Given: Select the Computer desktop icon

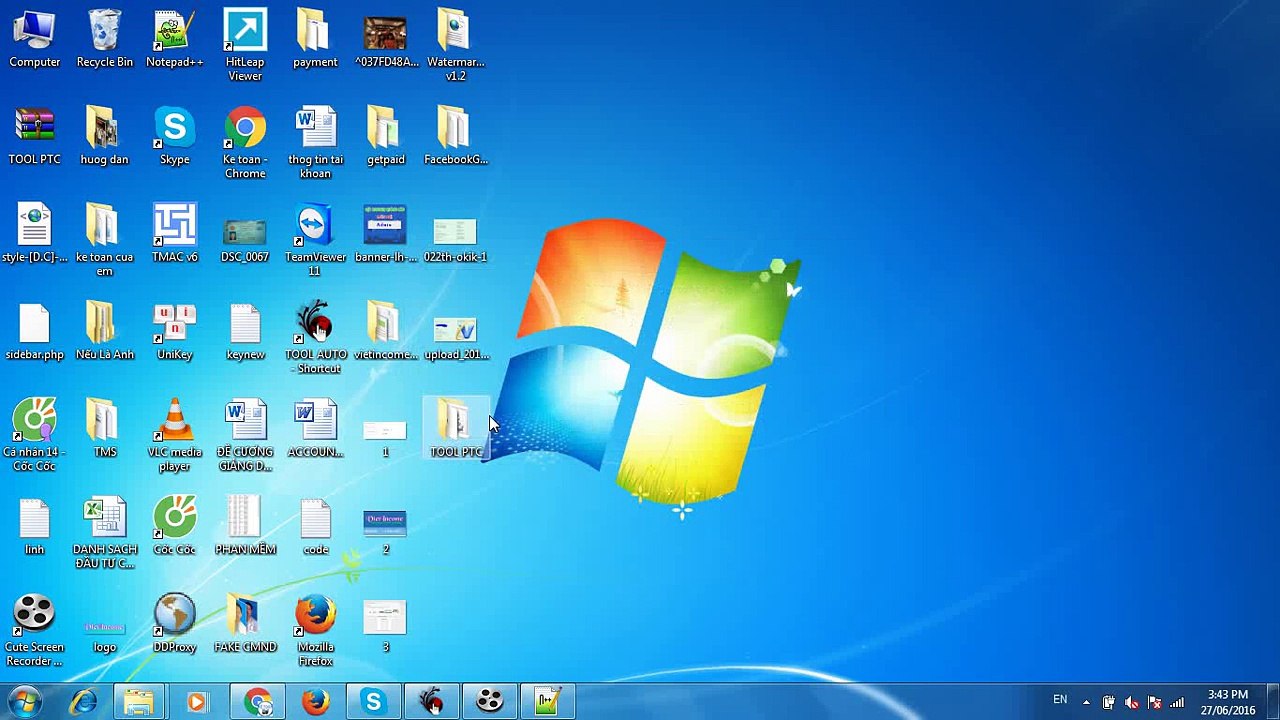Looking at the screenshot, I should (35, 40).
